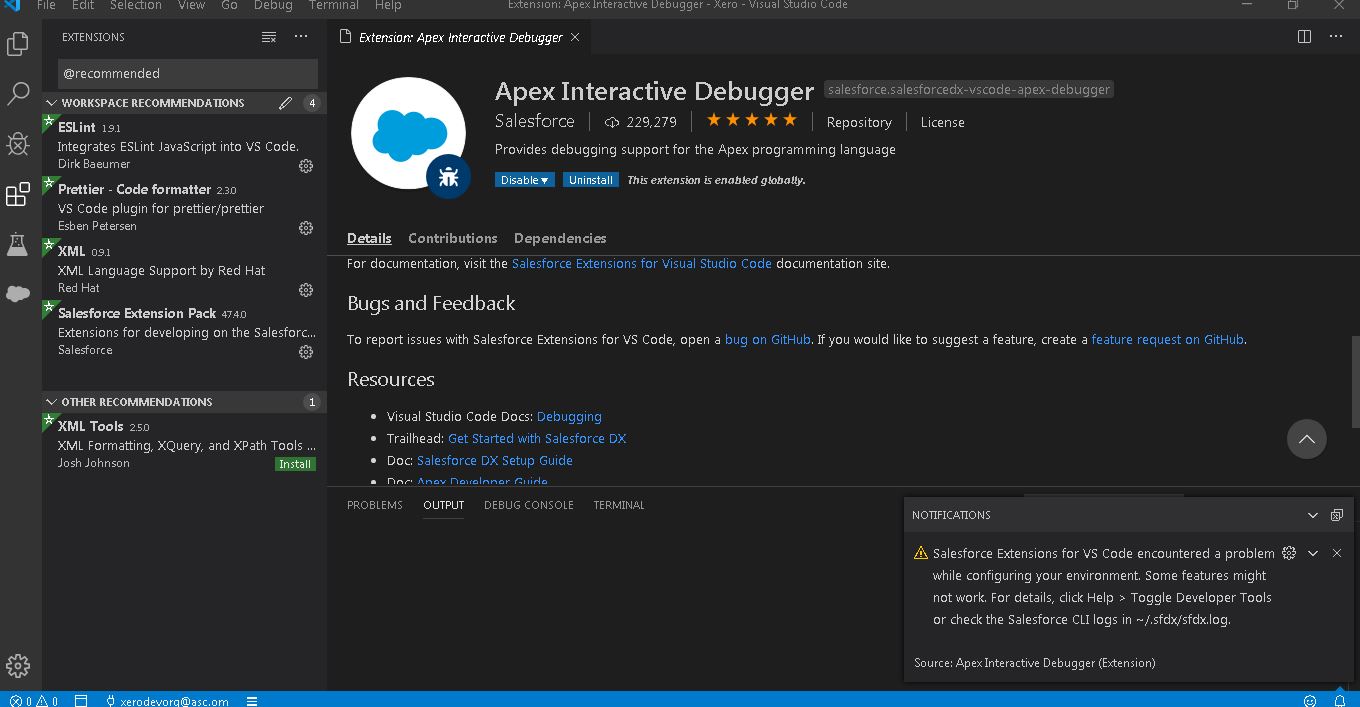Hide the notifications panel with chevron
The width and height of the screenshot is (1360, 707).
(1313, 515)
